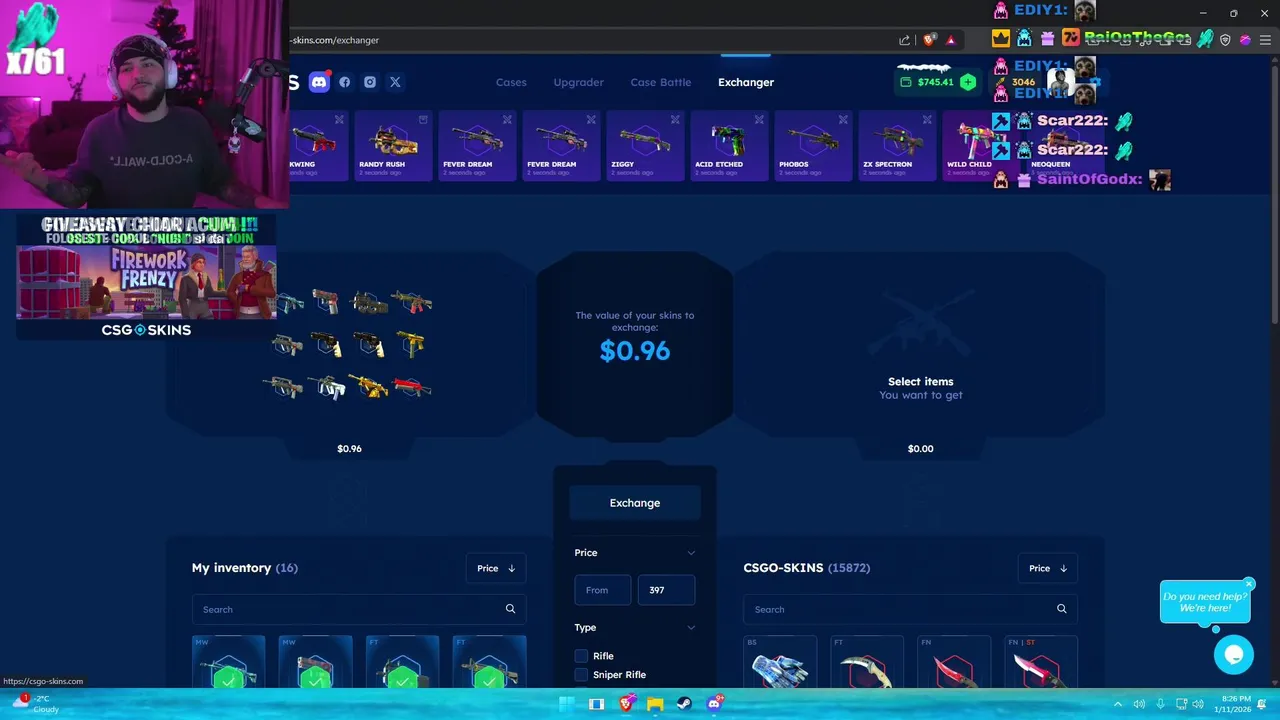Close the 'Do you need help?' popup

pos(1249,583)
